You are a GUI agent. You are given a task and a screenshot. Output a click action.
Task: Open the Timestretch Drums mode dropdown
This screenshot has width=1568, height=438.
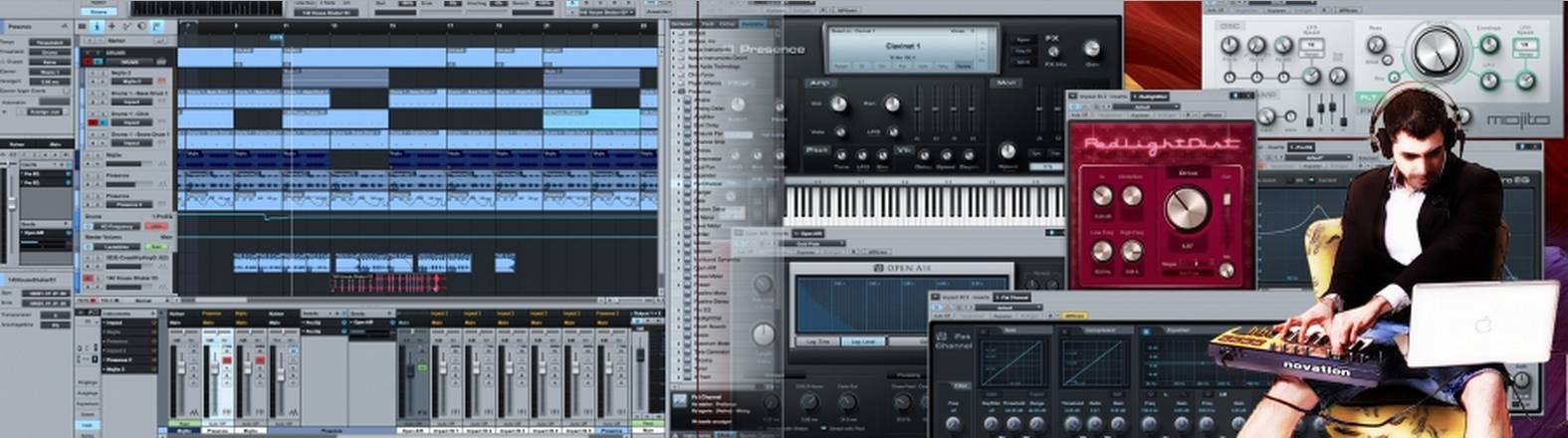click(50, 52)
